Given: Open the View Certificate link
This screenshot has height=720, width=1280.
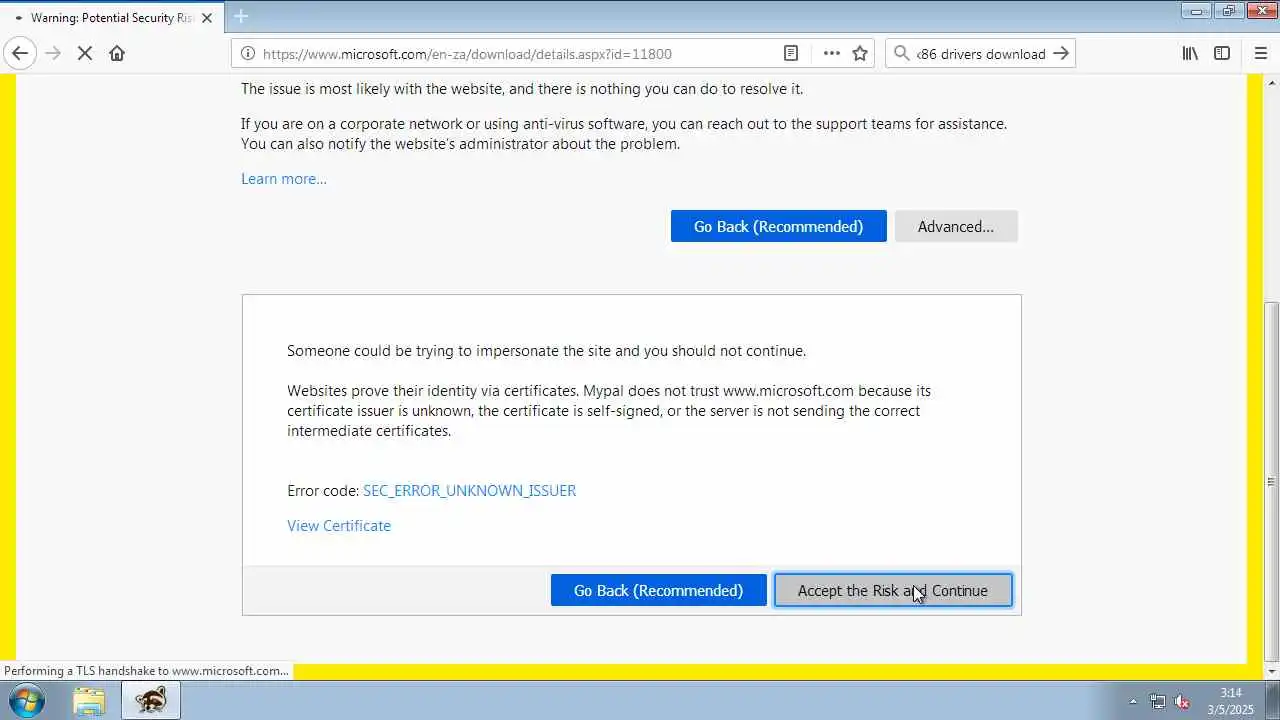Looking at the screenshot, I should pyautogui.click(x=339, y=526).
